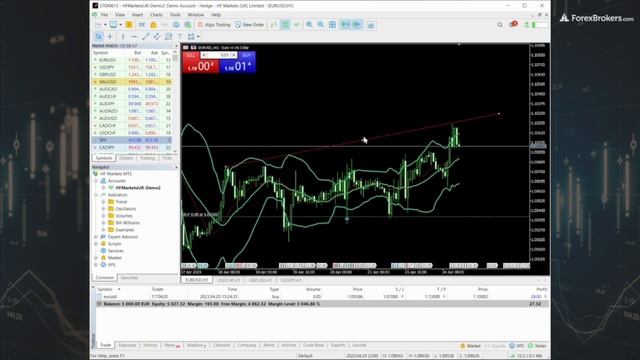Viewport: 640px width, 360px height.
Task: Click the yellow lock-shaped toolbar icon
Action: pos(153,25)
